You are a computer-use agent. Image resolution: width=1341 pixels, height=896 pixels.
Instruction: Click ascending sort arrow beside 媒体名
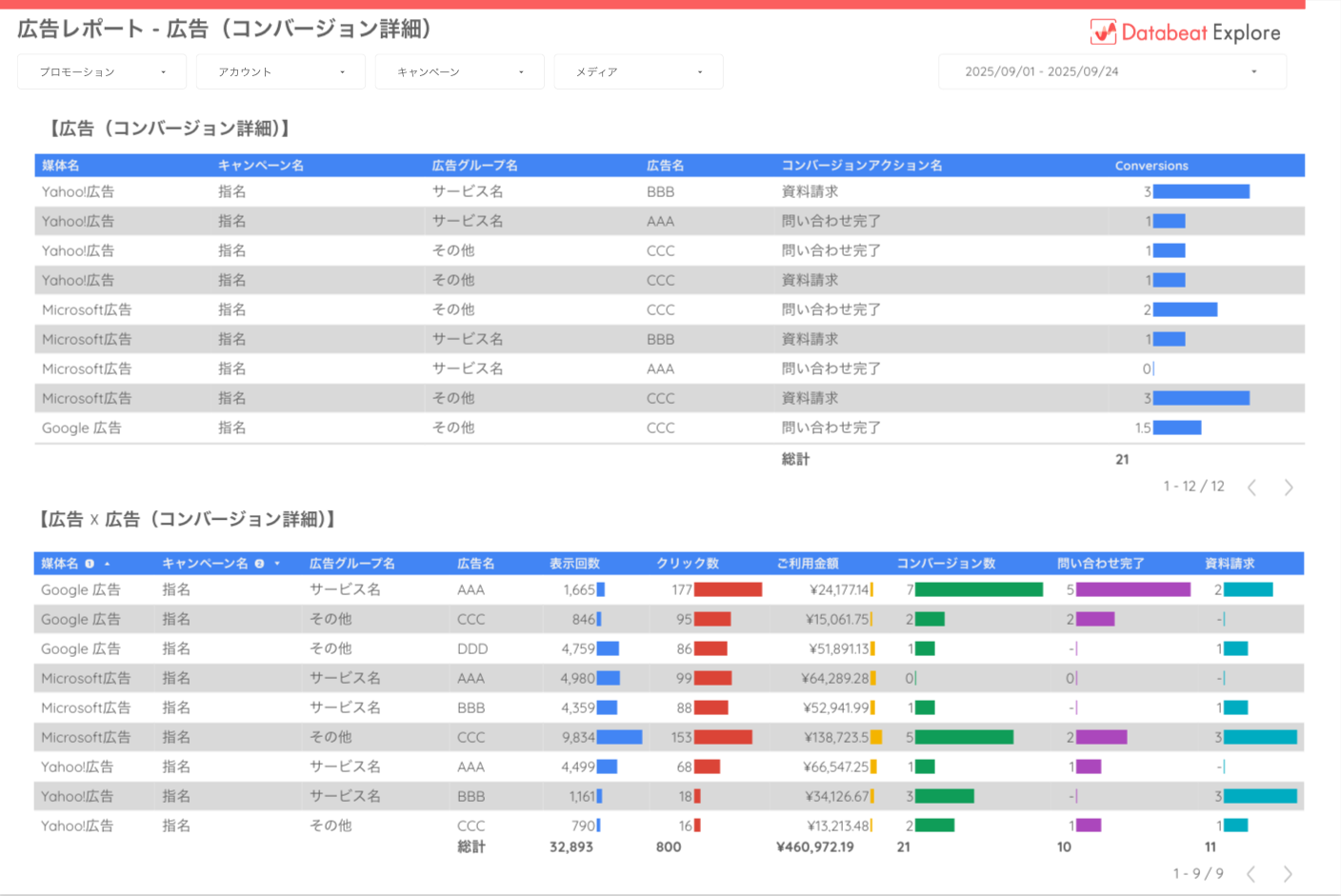click(x=108, y=564)
